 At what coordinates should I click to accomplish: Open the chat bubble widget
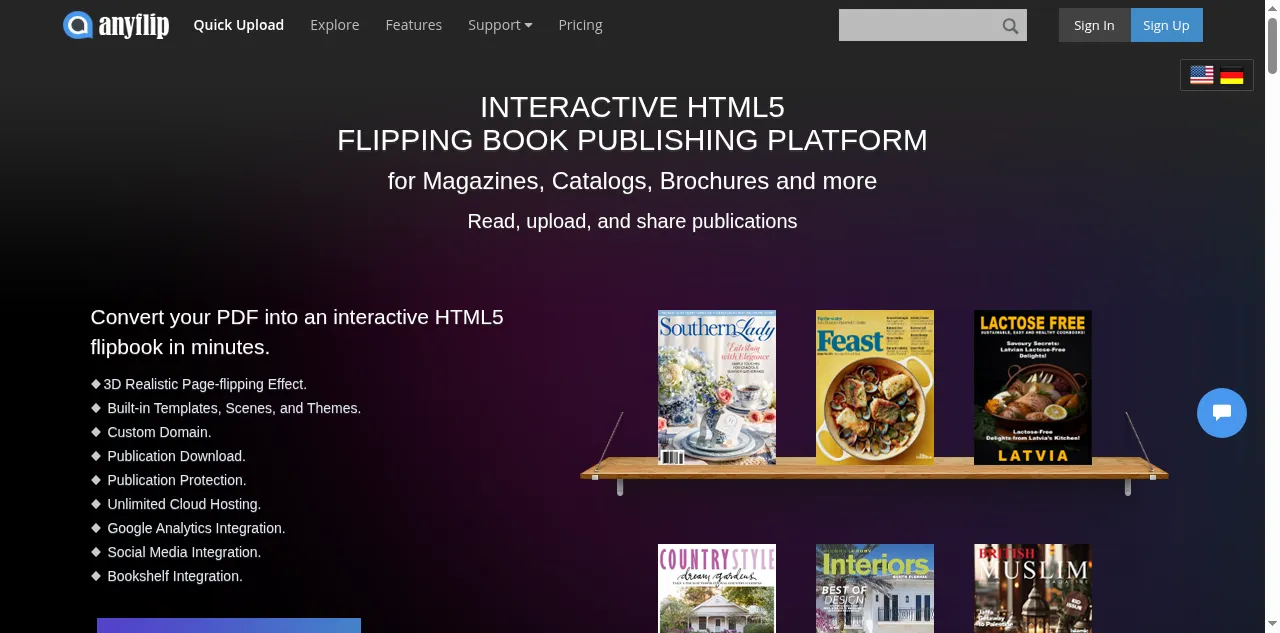pos(1222,412)
